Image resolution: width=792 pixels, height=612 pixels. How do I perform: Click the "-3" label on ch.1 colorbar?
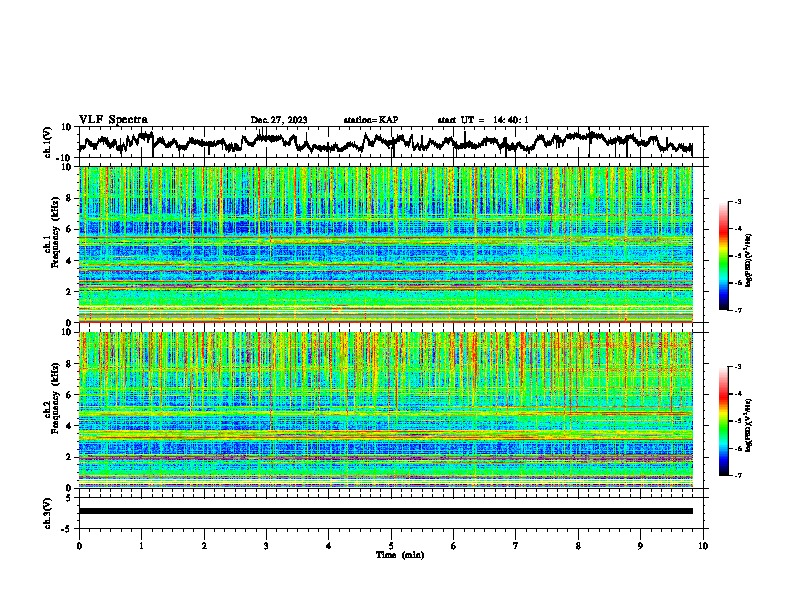tap(738, 201)
